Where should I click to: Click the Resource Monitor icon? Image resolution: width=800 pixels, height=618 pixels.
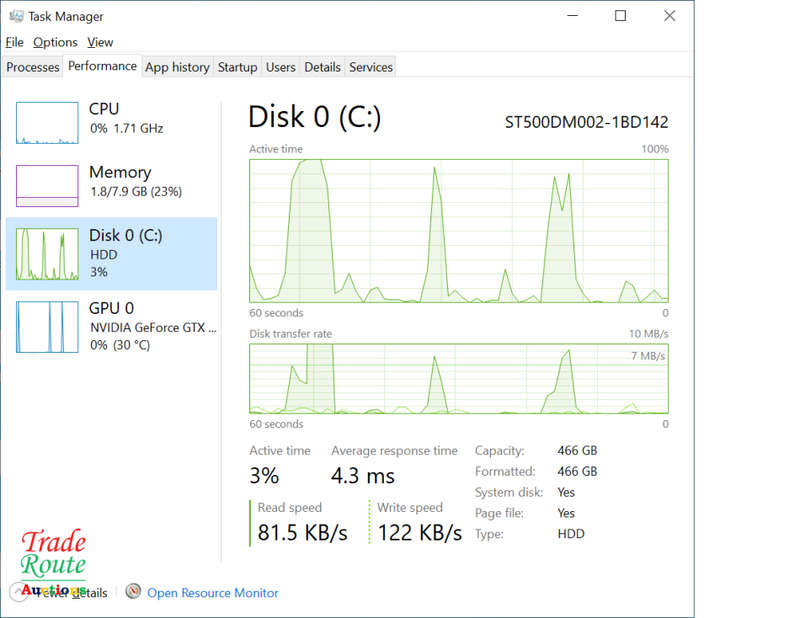coord(133,592)
